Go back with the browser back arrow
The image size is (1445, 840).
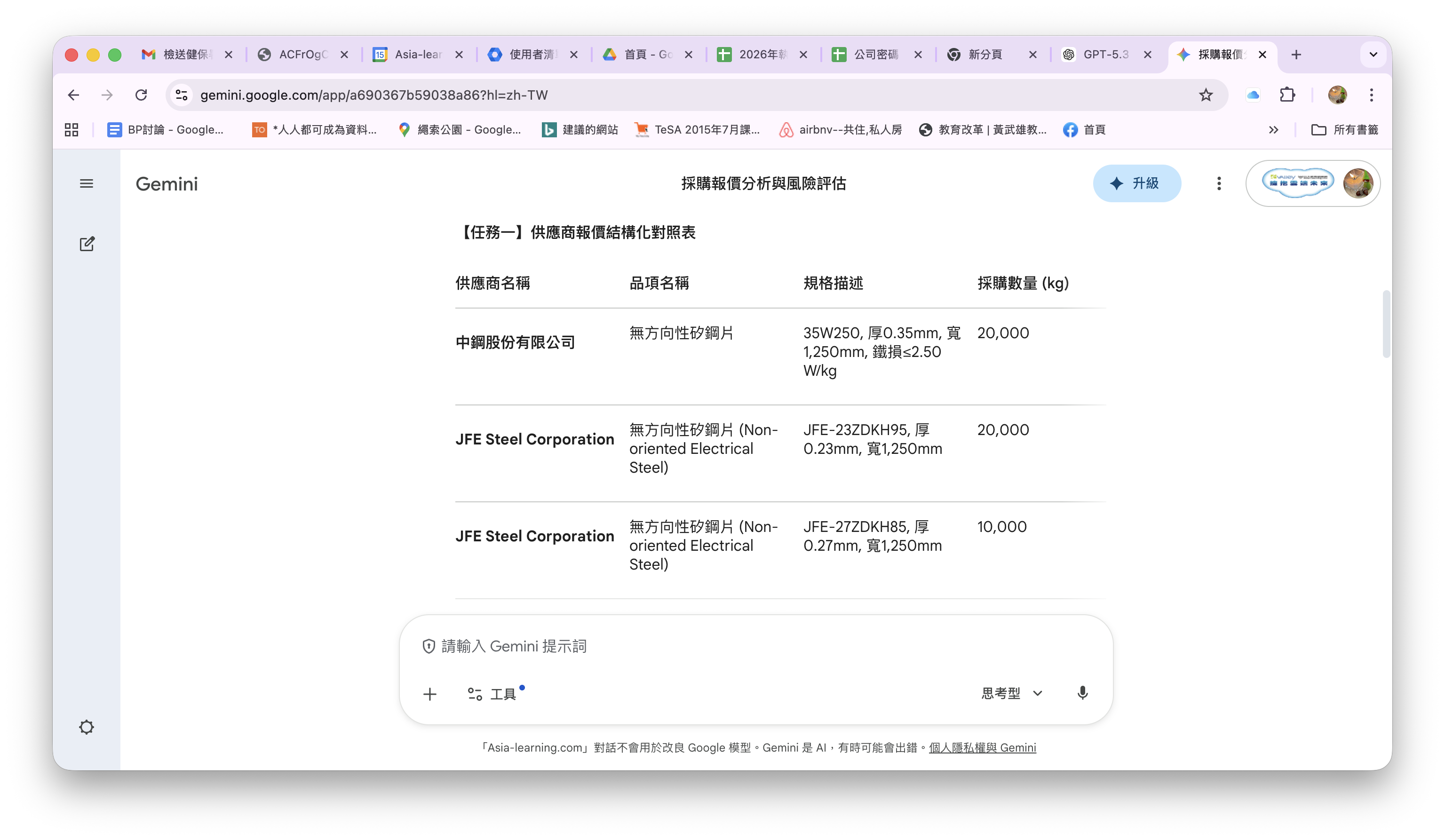[73, 95]
